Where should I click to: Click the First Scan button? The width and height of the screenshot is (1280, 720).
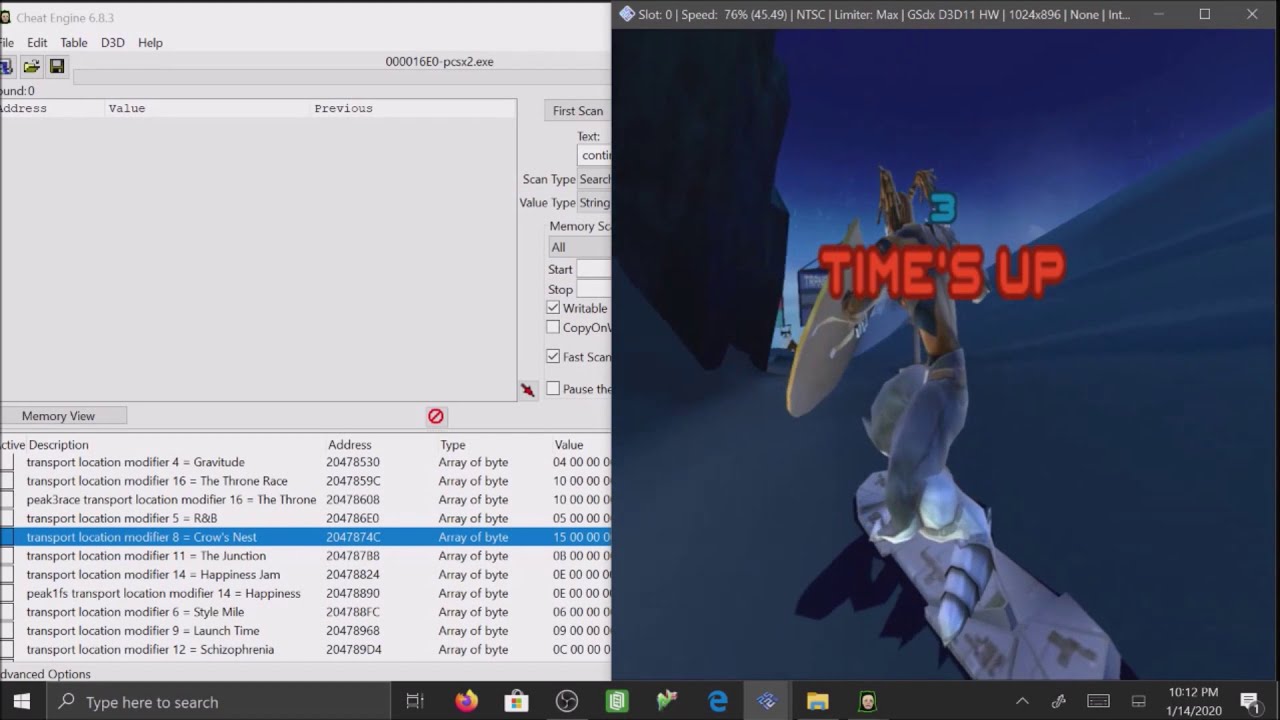click(578, 111)
